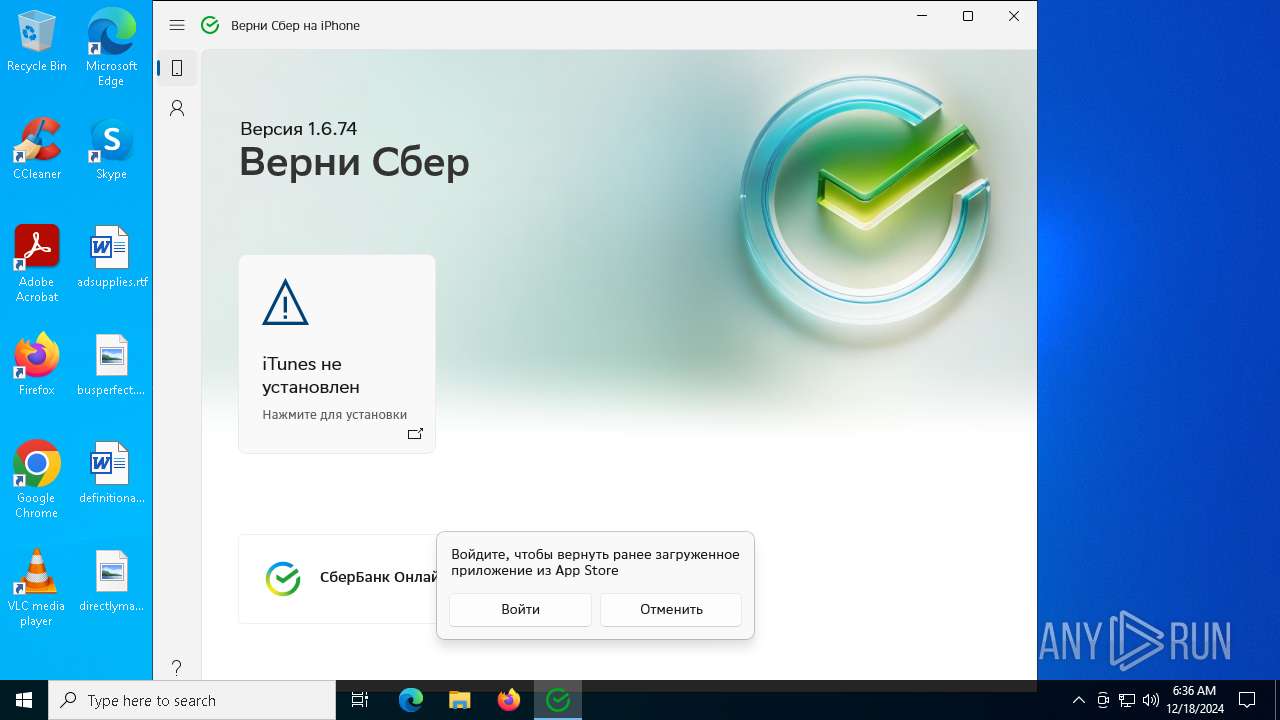Show hidden system tray icons
Viewport: 1280px width, 720px height.
coord(1079,700)
